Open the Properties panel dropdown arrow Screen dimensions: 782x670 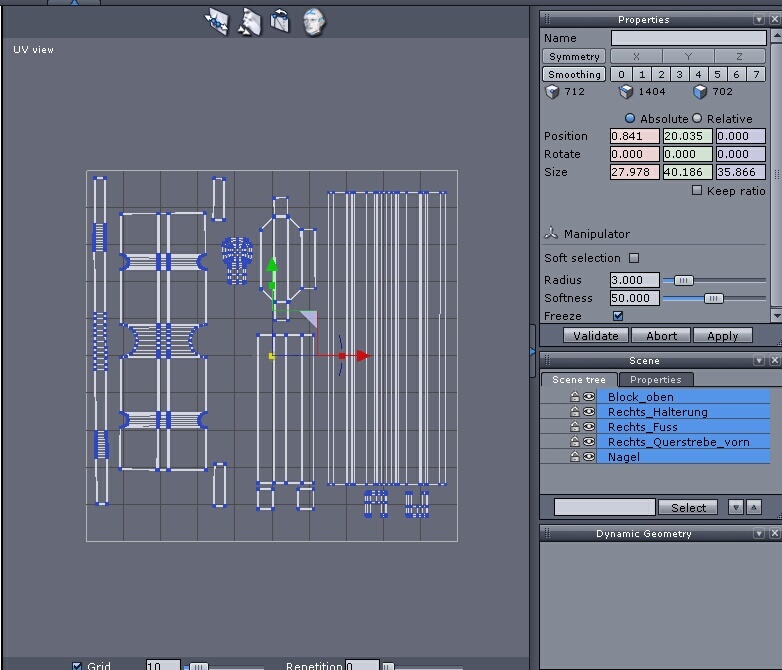759,20
